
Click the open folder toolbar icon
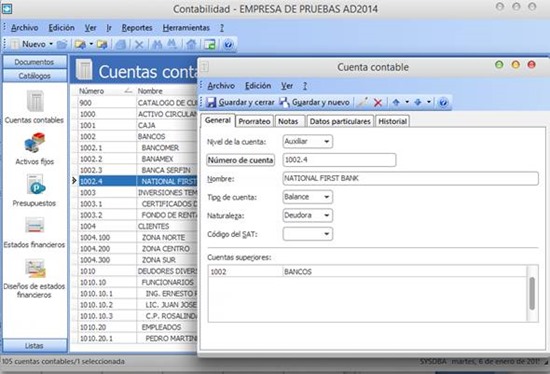(x=62, y=45)
